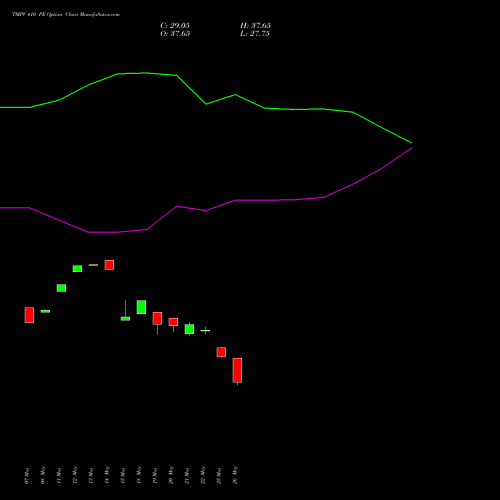Click the 21 May date label

tap(187, 475)
